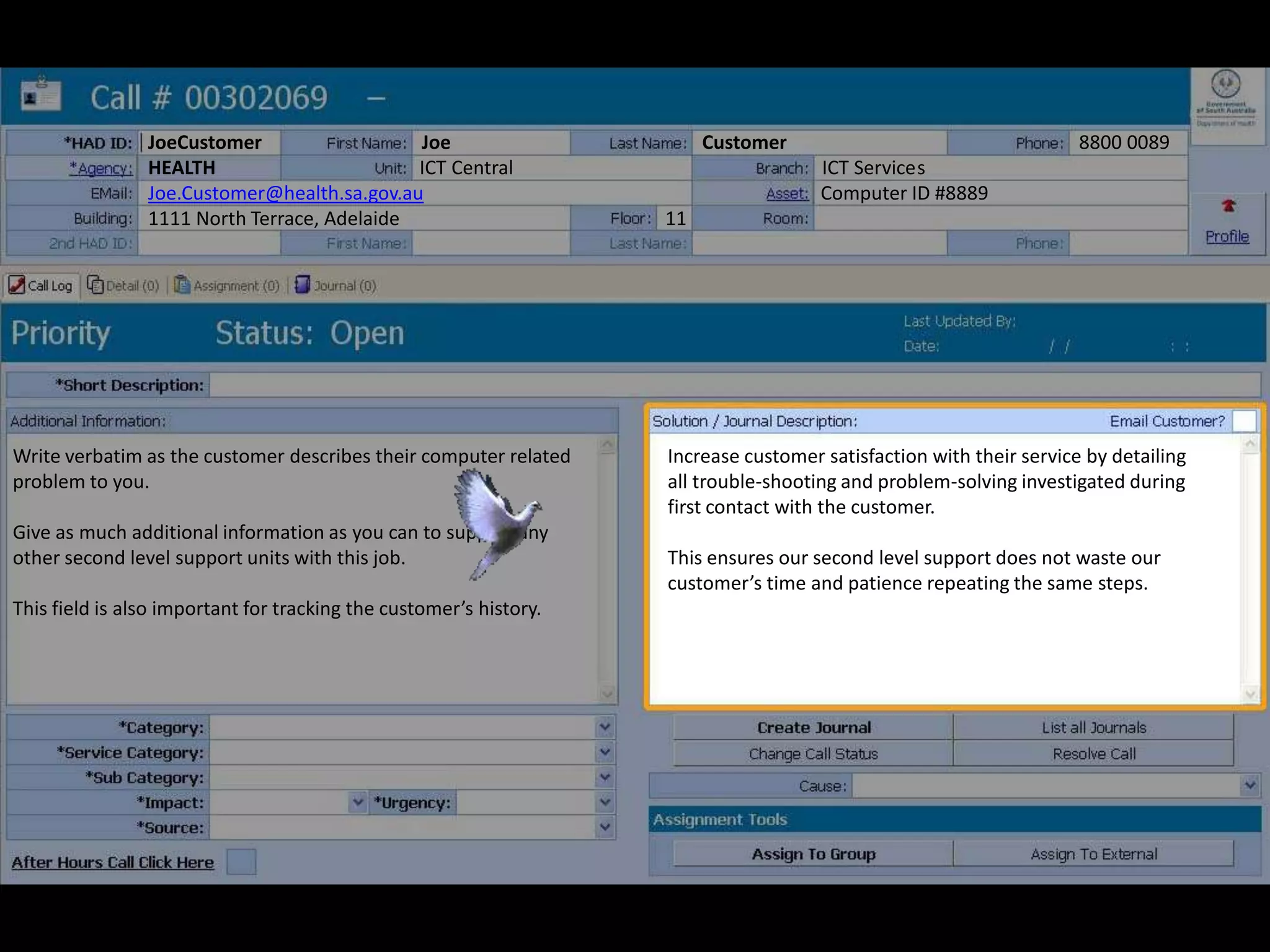Open the Call Log tab
The width and height of the screenshot is (1270, 952).
pyautogui.click(x=42, y=286)
